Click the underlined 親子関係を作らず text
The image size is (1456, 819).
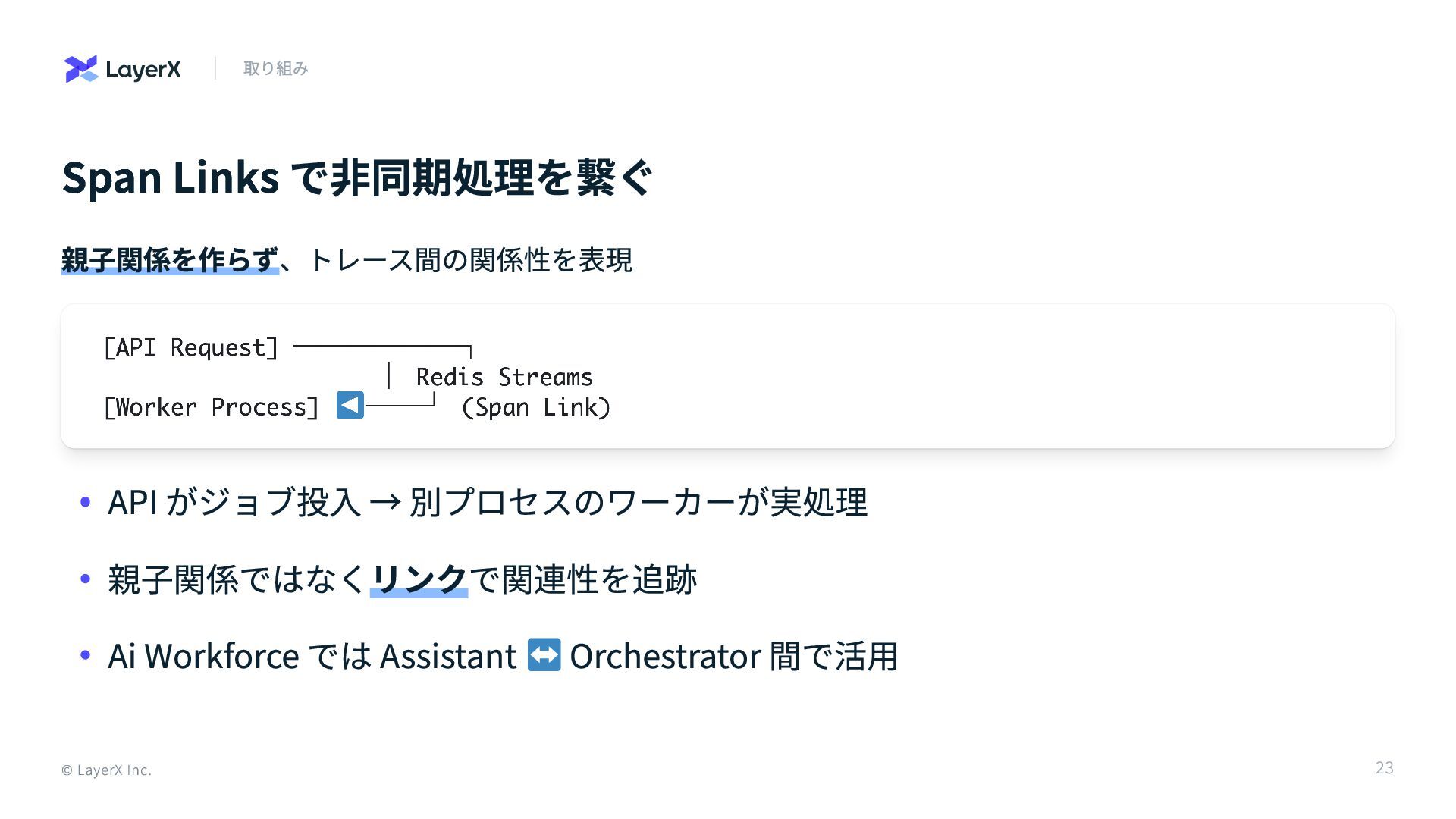(169, 260)
